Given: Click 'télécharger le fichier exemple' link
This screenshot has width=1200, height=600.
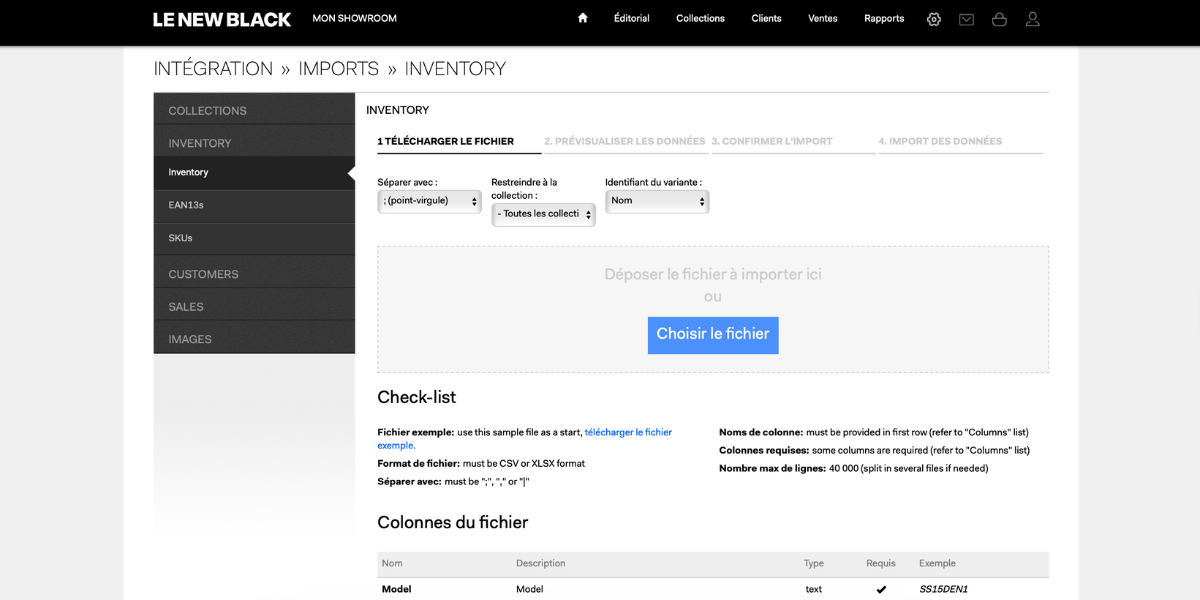Looking at the screenshot, I should pos(628,433).
